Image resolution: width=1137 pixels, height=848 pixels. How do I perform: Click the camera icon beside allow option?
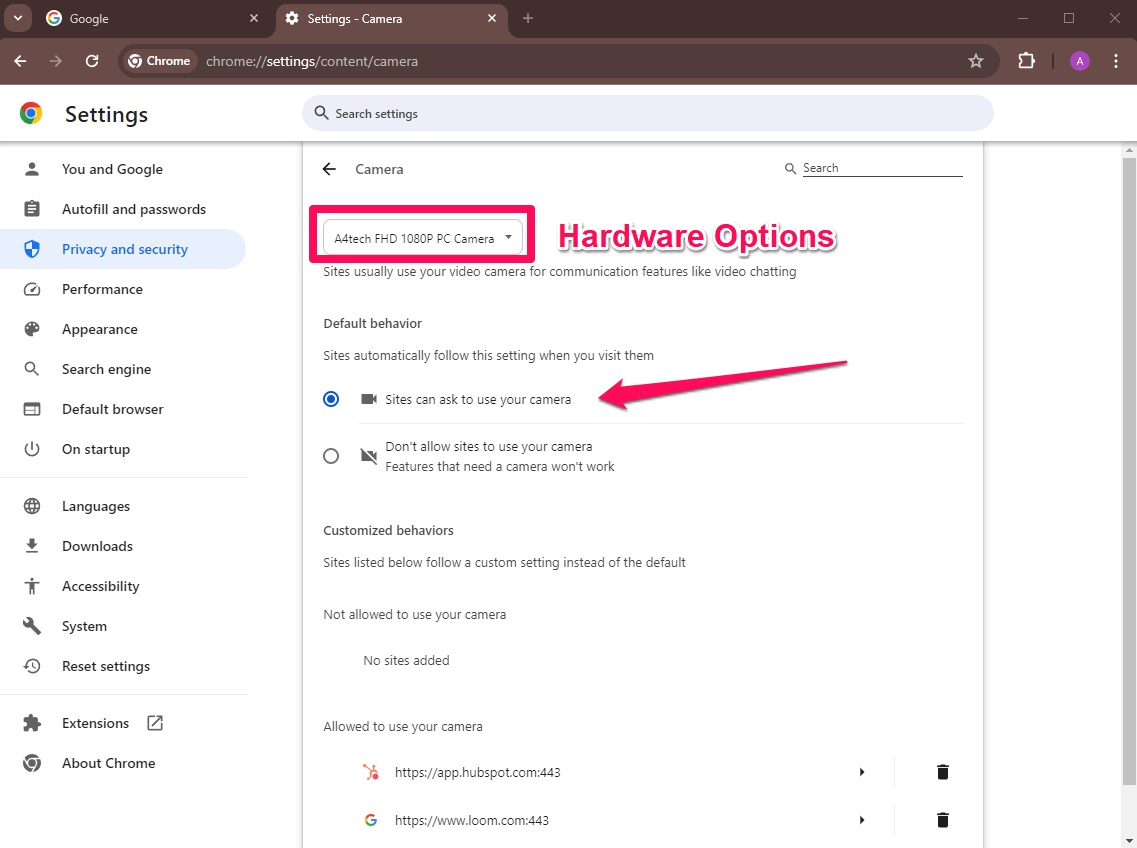367,398
